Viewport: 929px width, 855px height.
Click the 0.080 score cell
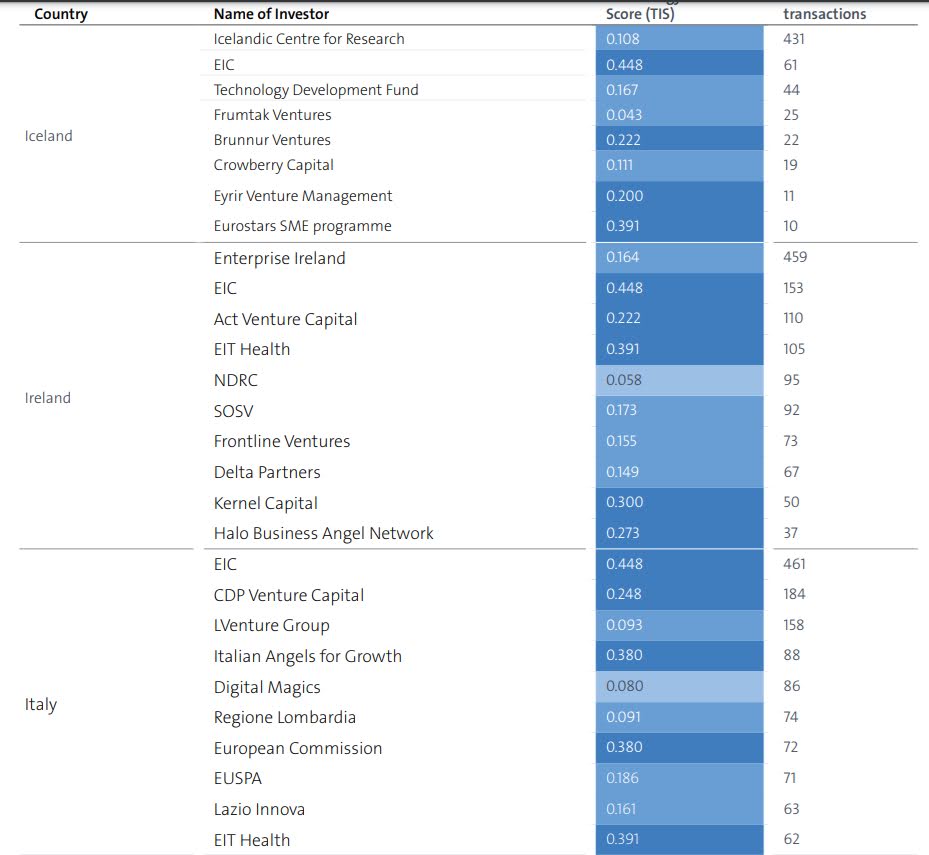pyautogui.click(x=680, y=686)
